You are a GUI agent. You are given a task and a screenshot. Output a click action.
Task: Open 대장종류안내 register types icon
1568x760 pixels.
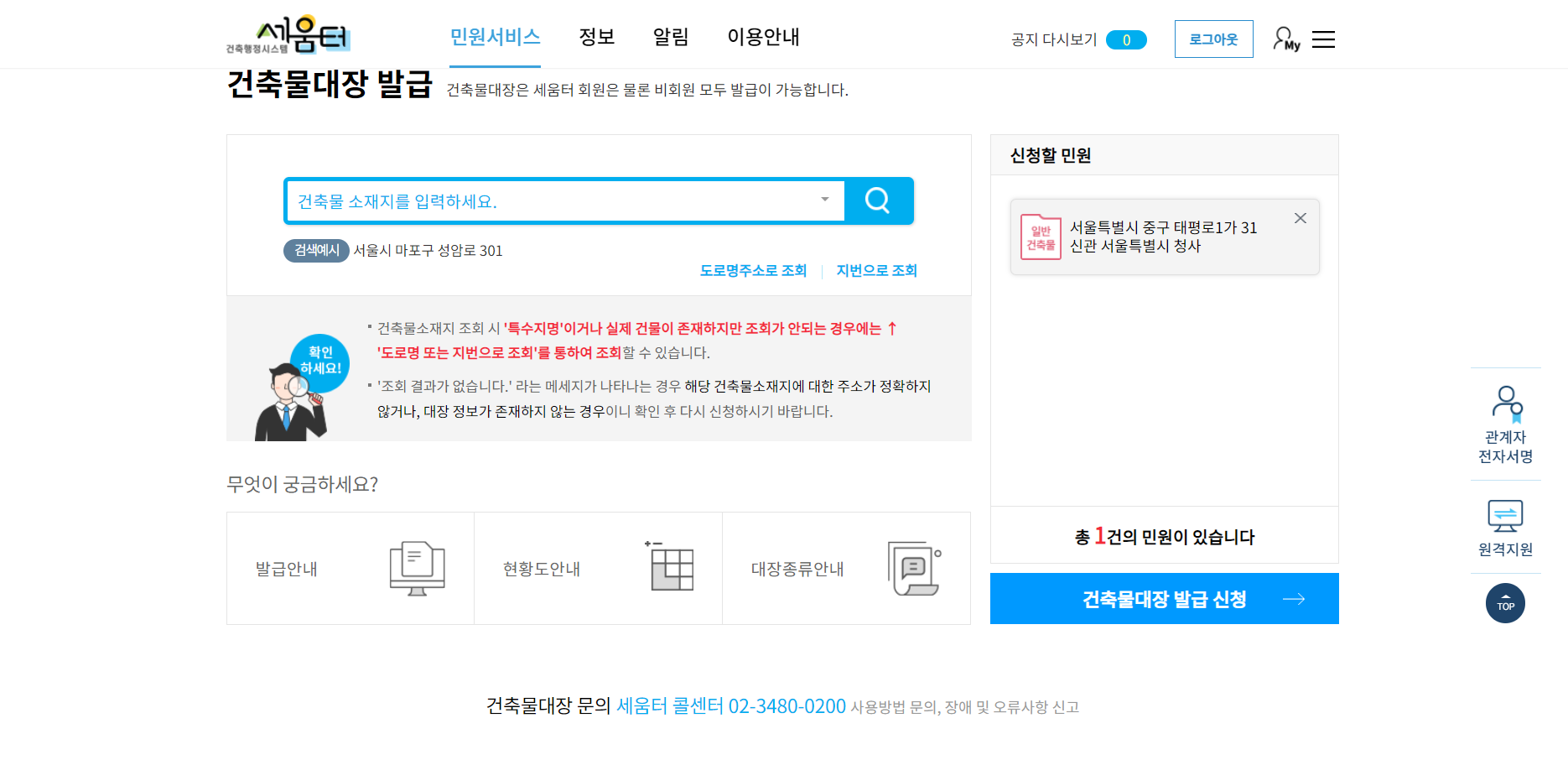(x=913, y=567)
